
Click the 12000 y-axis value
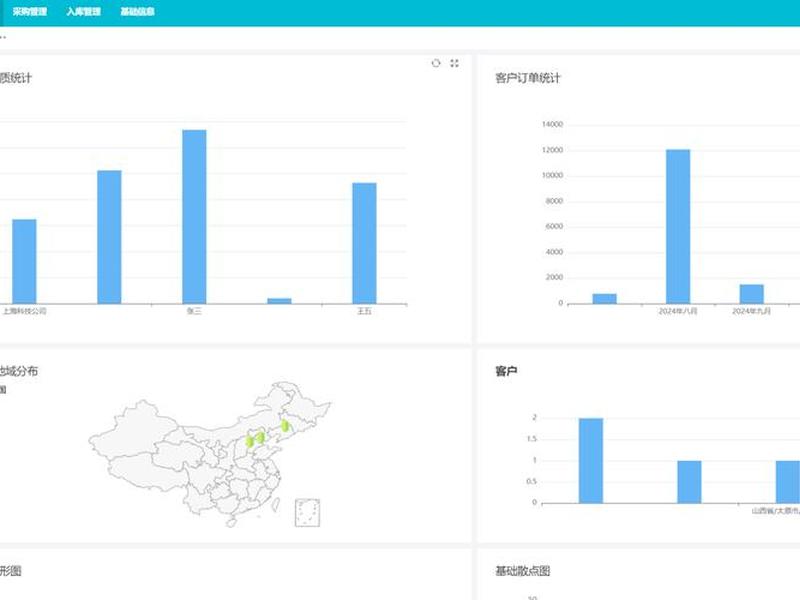(552, 150)
